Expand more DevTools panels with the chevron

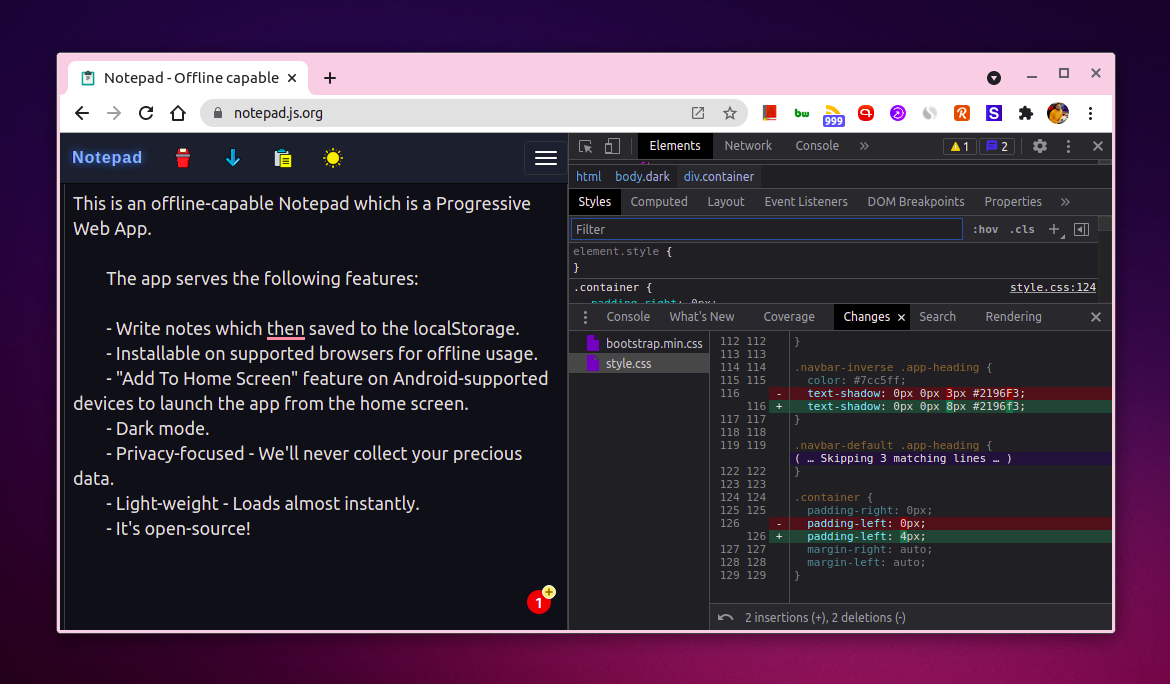[x=864, y=146]
